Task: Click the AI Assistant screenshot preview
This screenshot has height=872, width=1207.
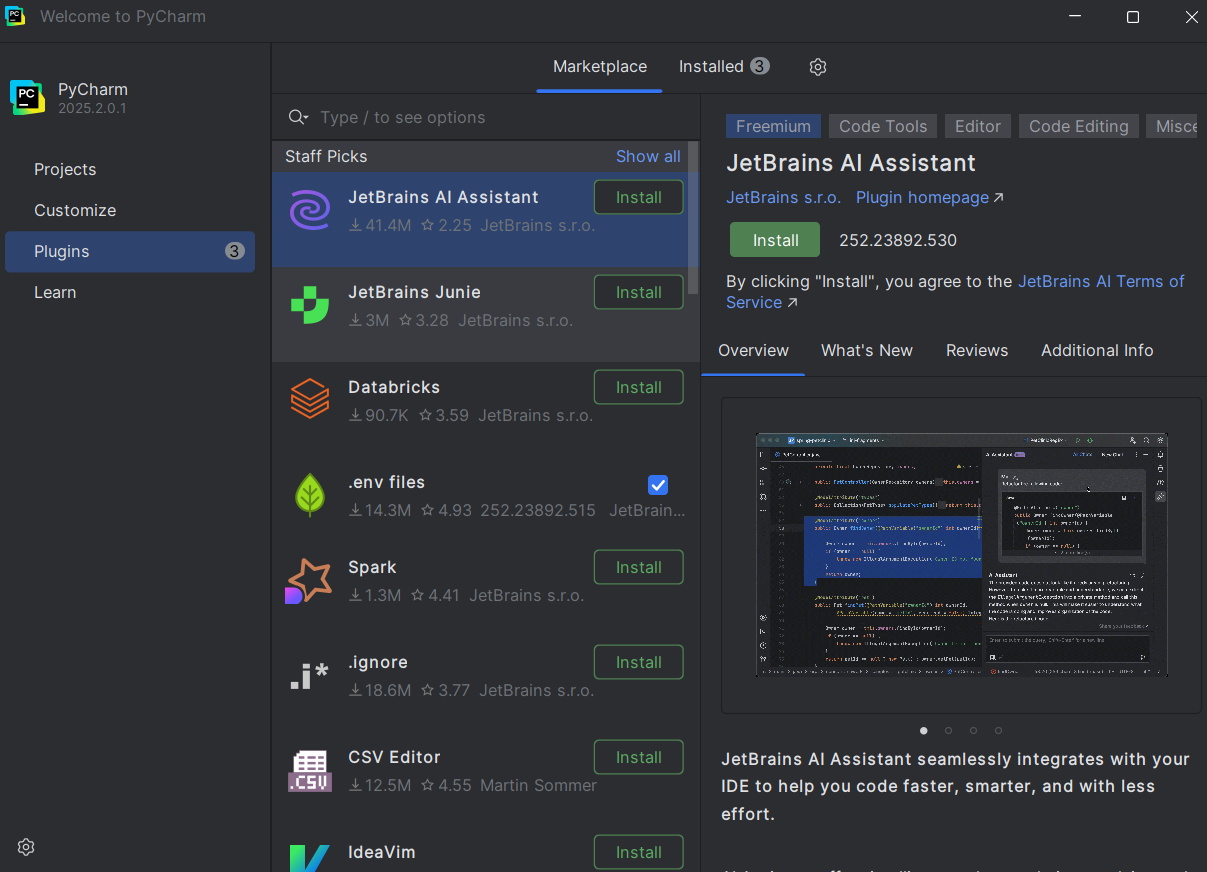Action: pyautogui.click(x=961, y=555)
